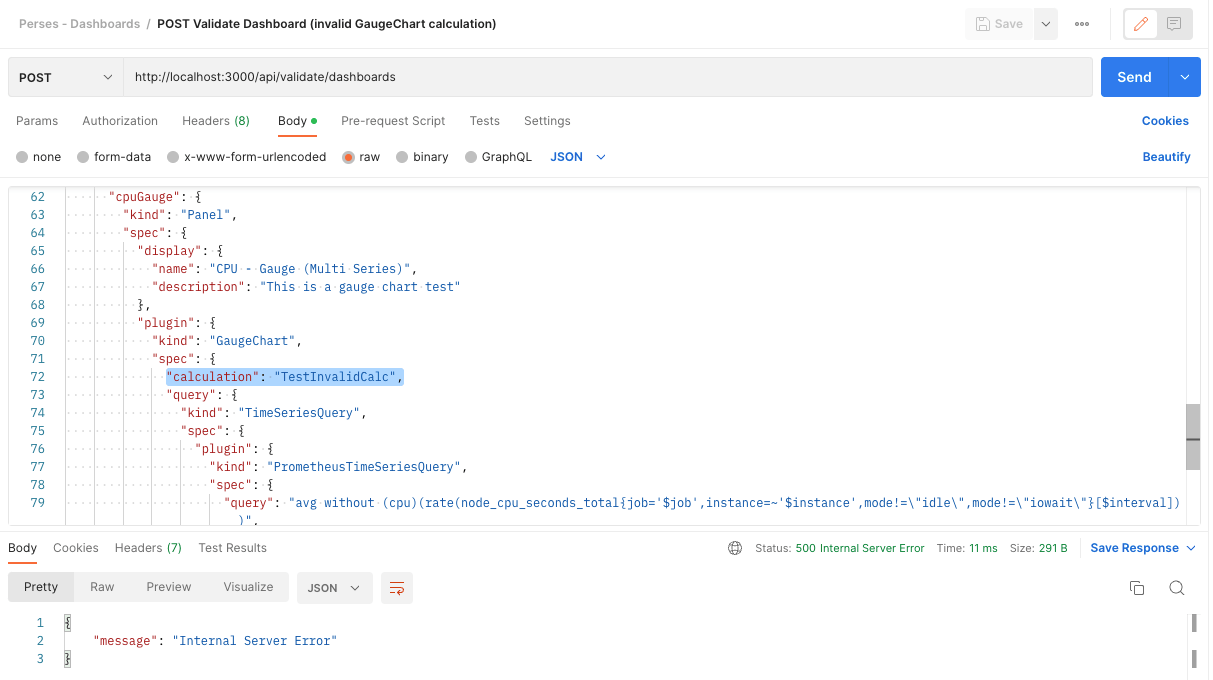Click the response pane vertical scrollbar
Viewport: 1213px width, 680px height.
(1194, 640)
